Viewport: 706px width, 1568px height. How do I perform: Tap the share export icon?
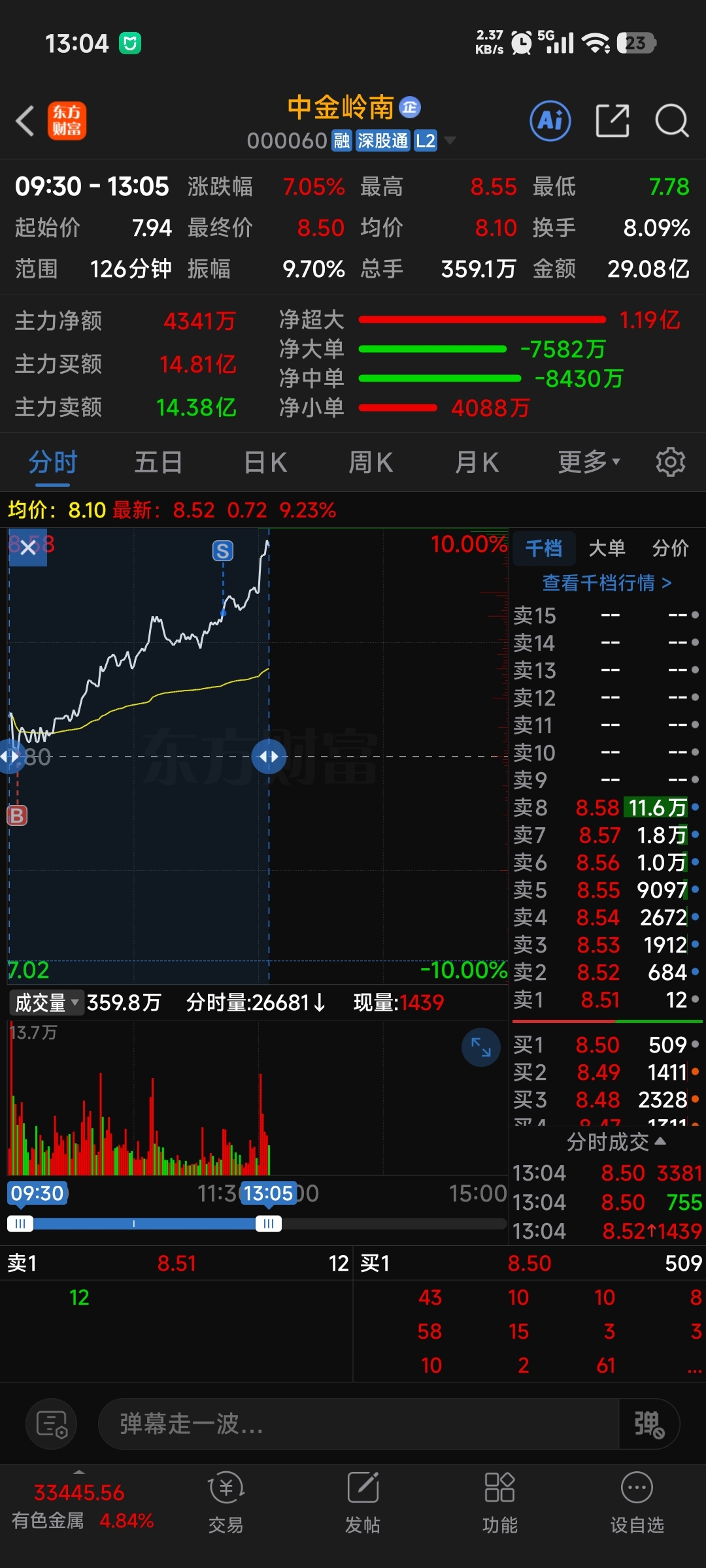point(613,121)
